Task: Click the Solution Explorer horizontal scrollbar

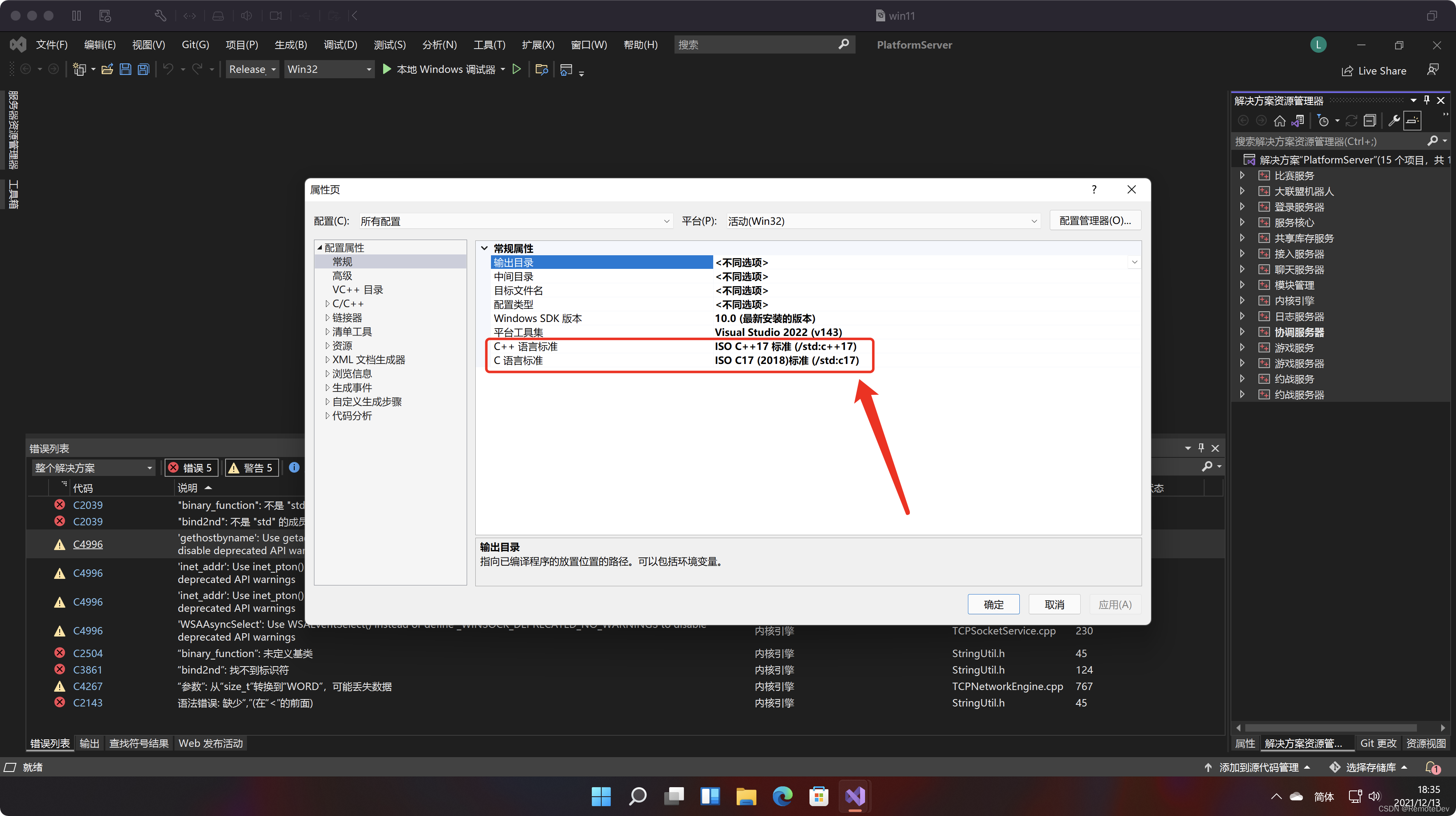Action: pyautogui.click(x=1330, y=728)
